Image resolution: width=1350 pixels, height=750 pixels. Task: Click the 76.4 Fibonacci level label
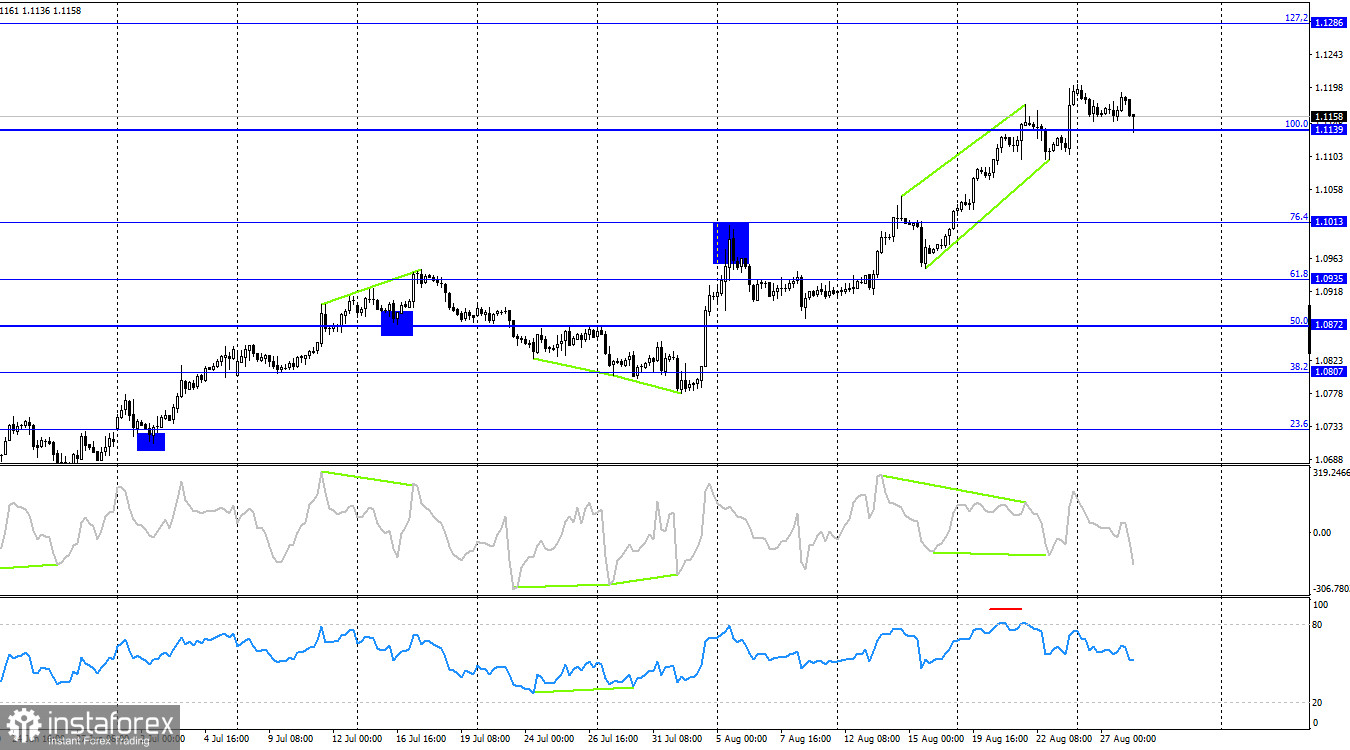coord(1299,217)
